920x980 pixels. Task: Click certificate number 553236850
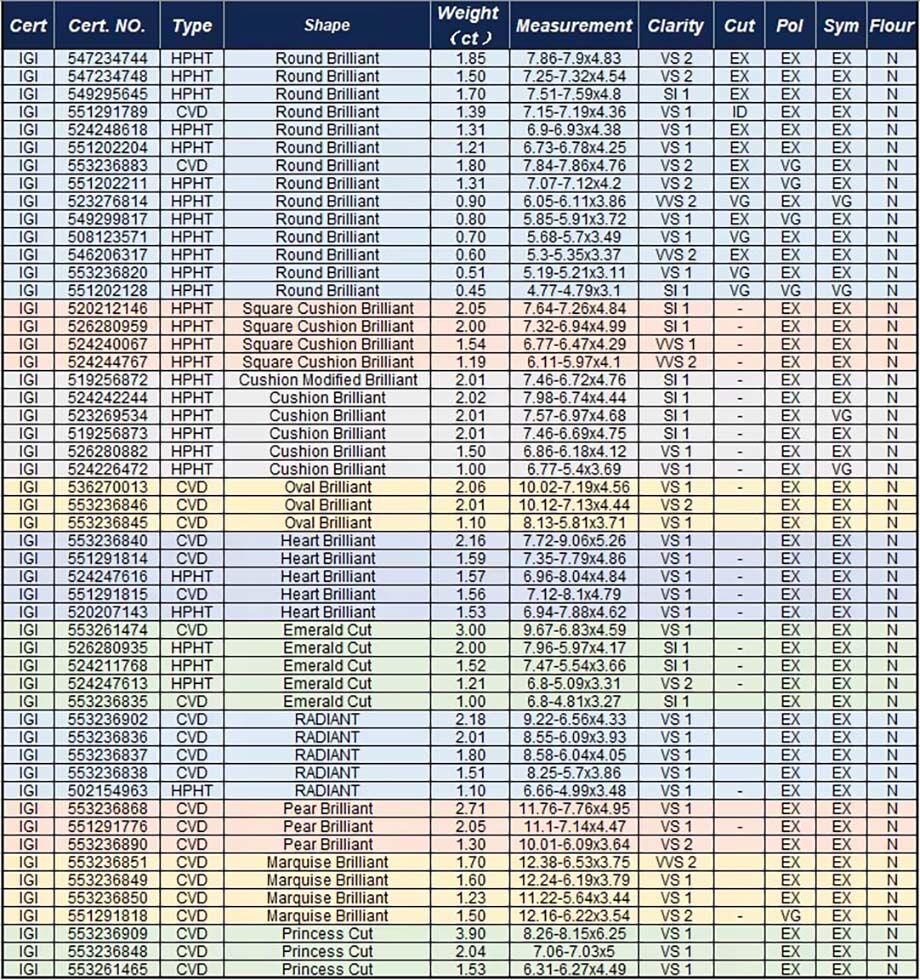(108, 898)
